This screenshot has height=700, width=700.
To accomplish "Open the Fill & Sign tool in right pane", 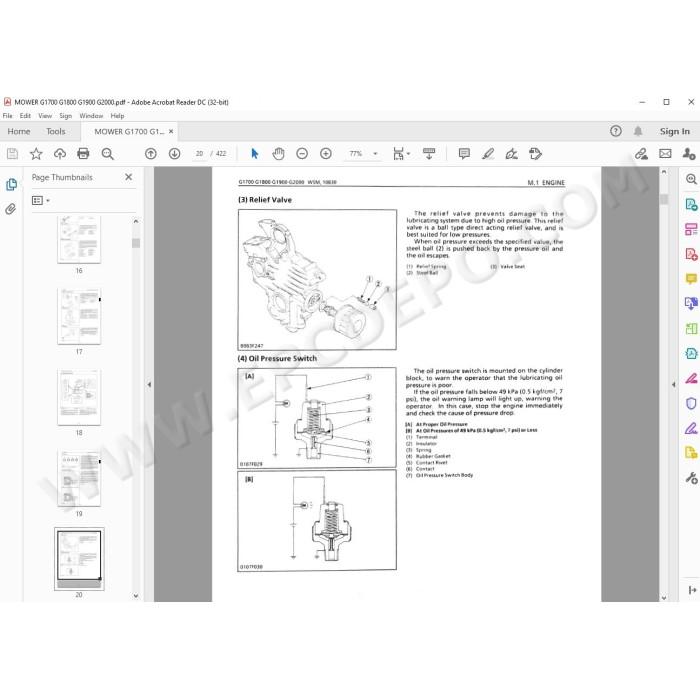I will click(691, 429).
